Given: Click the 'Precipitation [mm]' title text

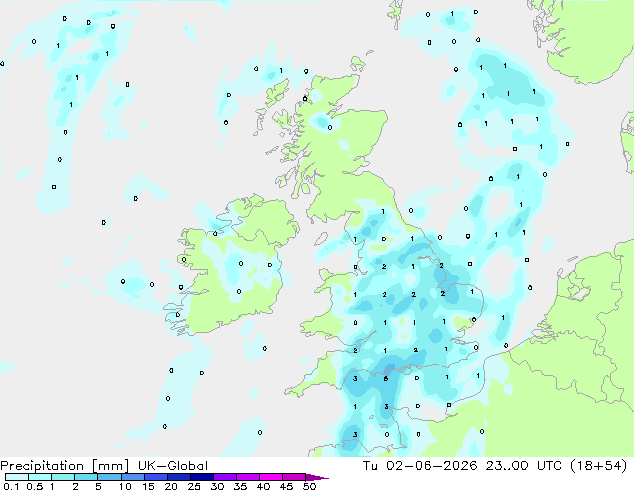Looking at the screenshot, I should tap(64, 466).
